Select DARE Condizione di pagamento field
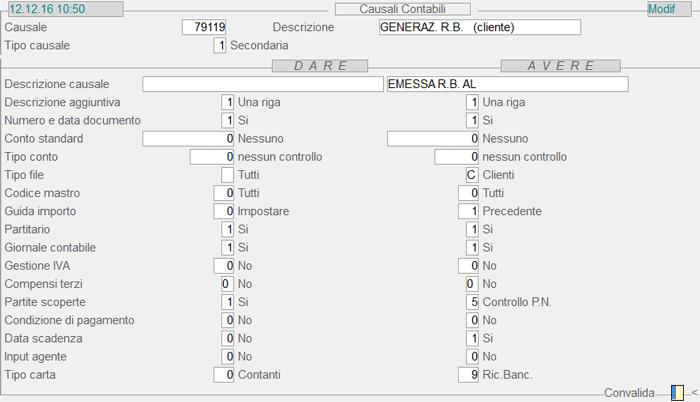700x402 pixels. coord(227,321)
